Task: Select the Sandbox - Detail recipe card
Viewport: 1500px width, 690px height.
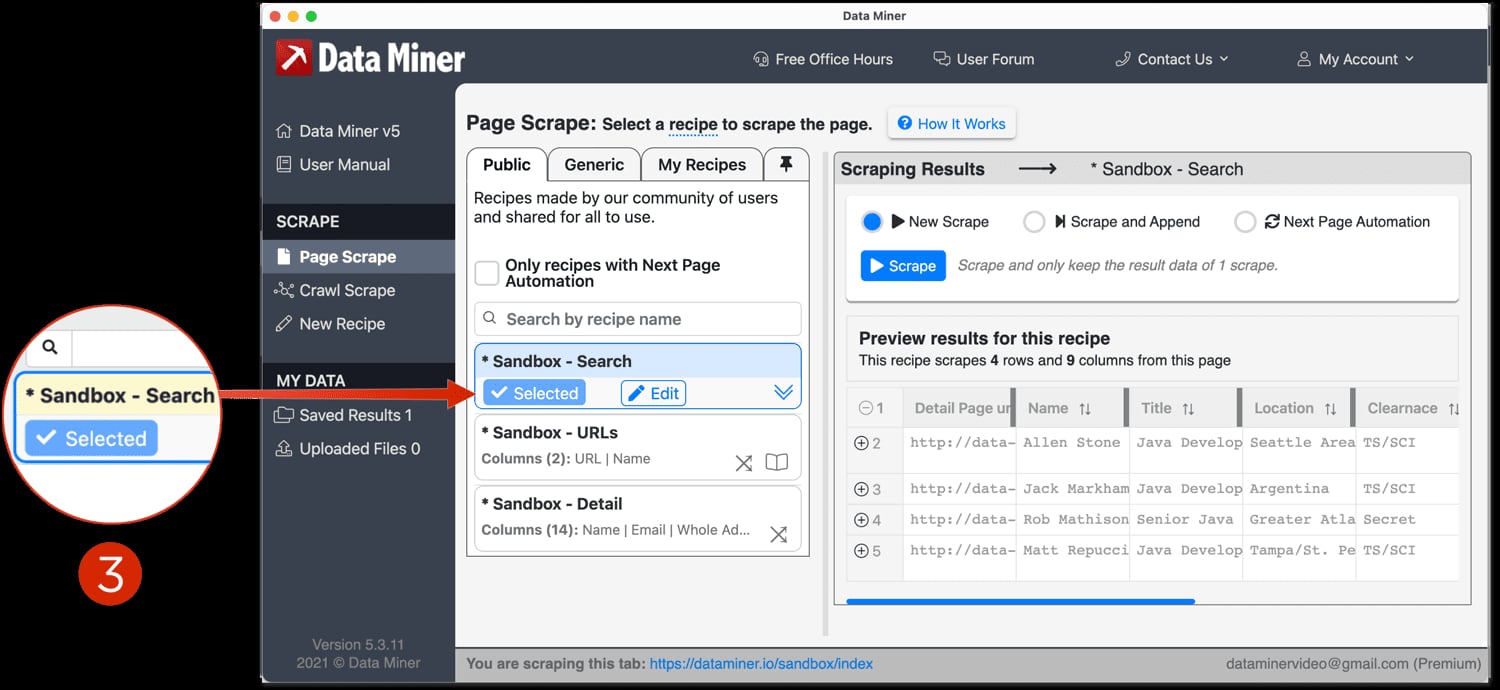Action: pyautogui.click(x=638, y=518)
